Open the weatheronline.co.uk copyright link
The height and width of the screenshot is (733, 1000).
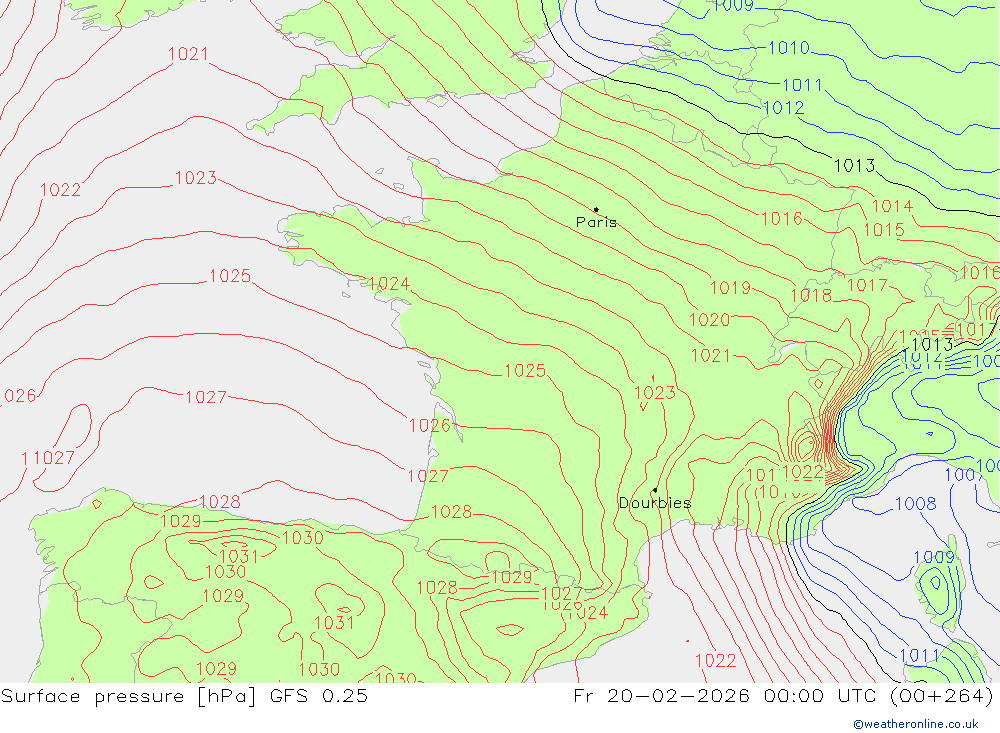coord(916,724)
